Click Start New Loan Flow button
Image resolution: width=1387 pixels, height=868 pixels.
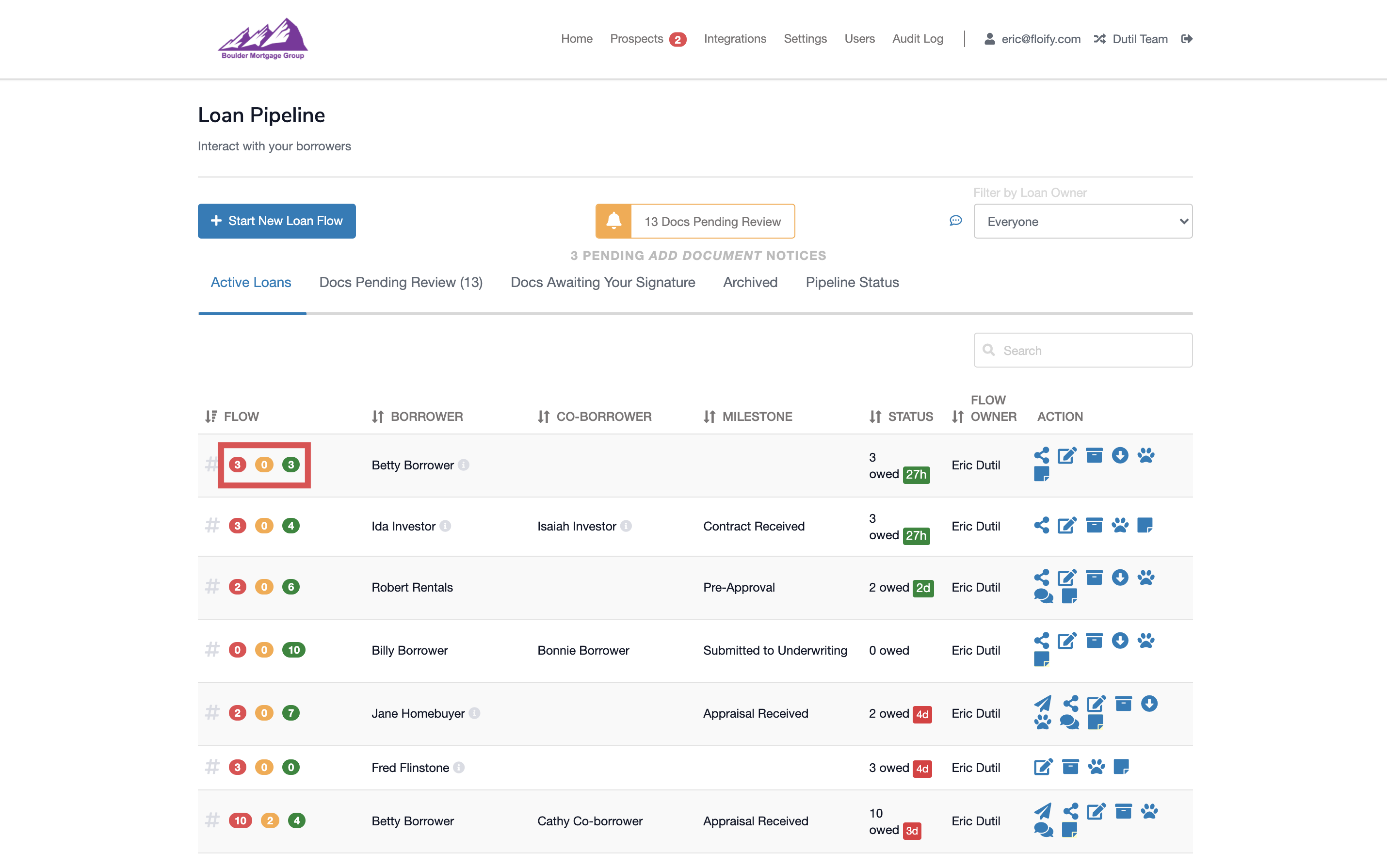(277, 221)
